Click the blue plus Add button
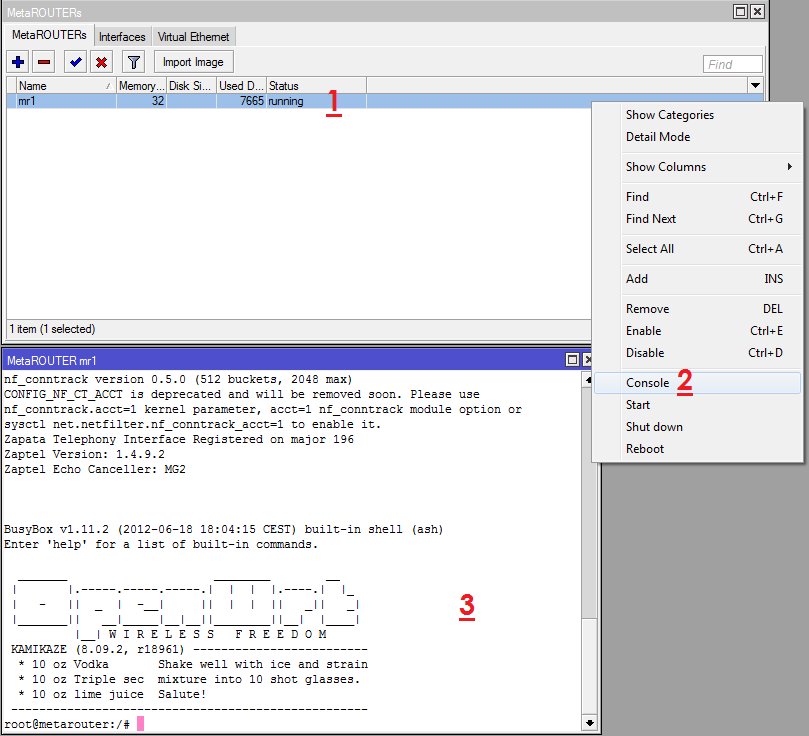Image resolution: width=809 pixels, height=736 pixels. pos(18,62)
